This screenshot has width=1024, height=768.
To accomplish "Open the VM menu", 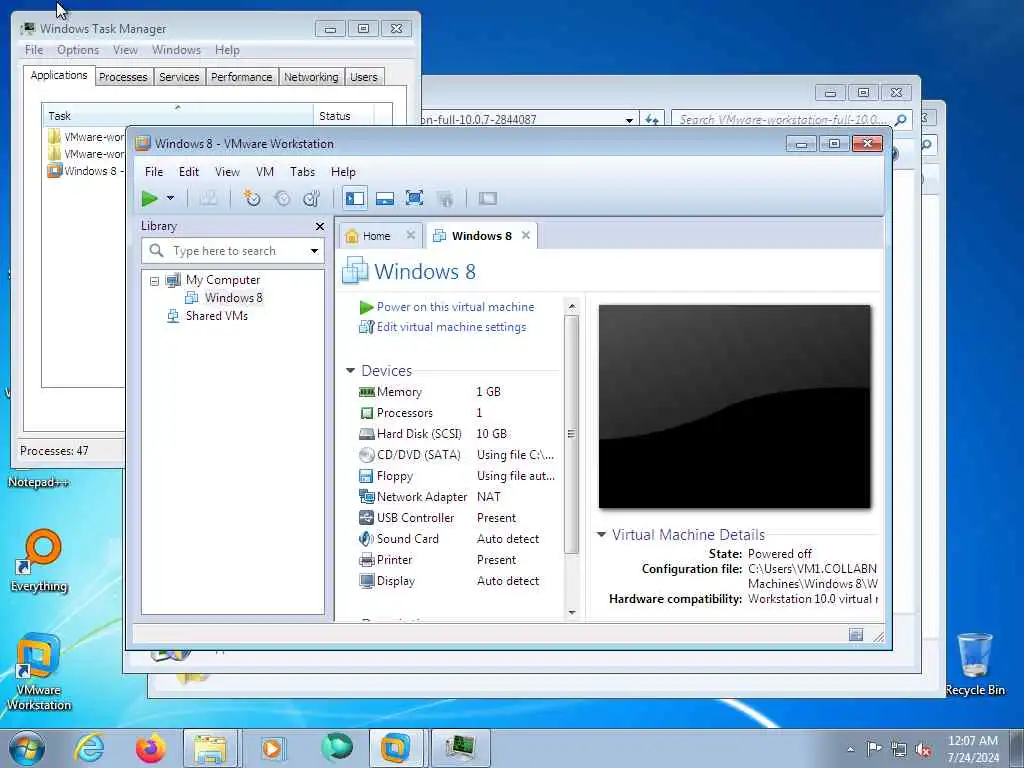I will 264,172.
